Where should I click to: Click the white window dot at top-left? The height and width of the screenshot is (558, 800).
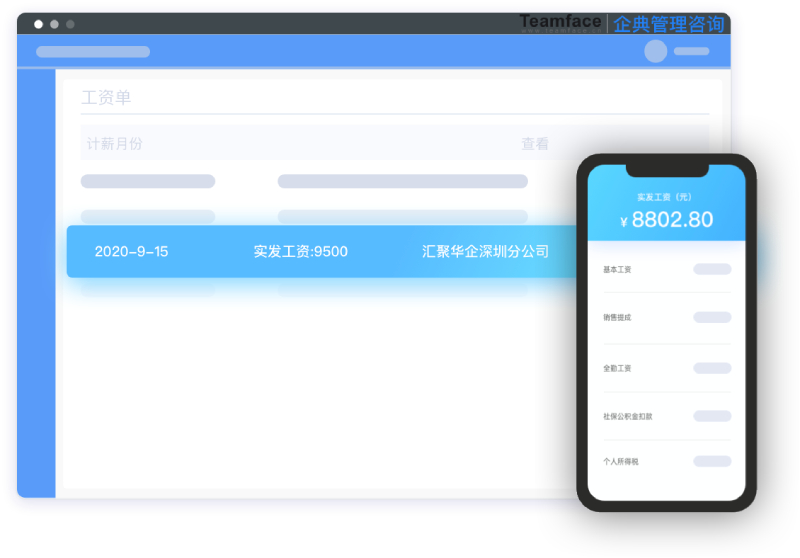click(39, 24)
